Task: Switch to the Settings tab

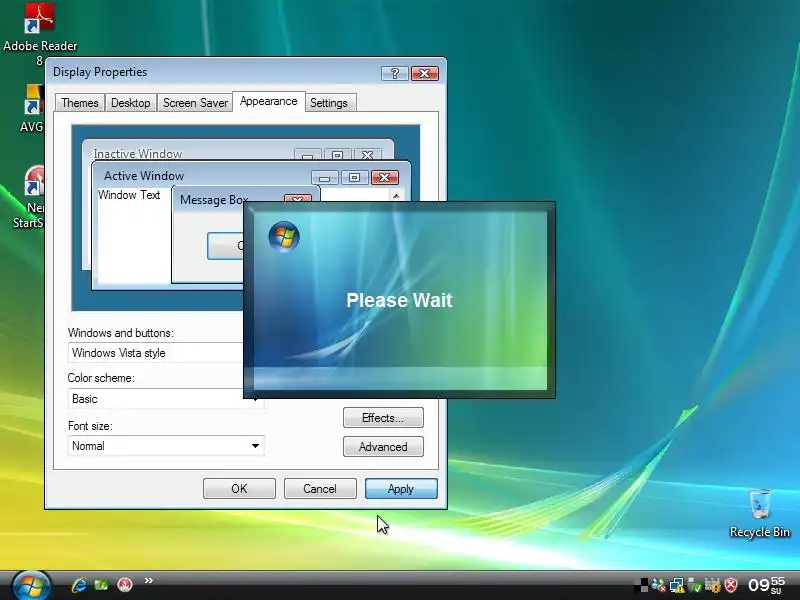Action: [329, 103]
